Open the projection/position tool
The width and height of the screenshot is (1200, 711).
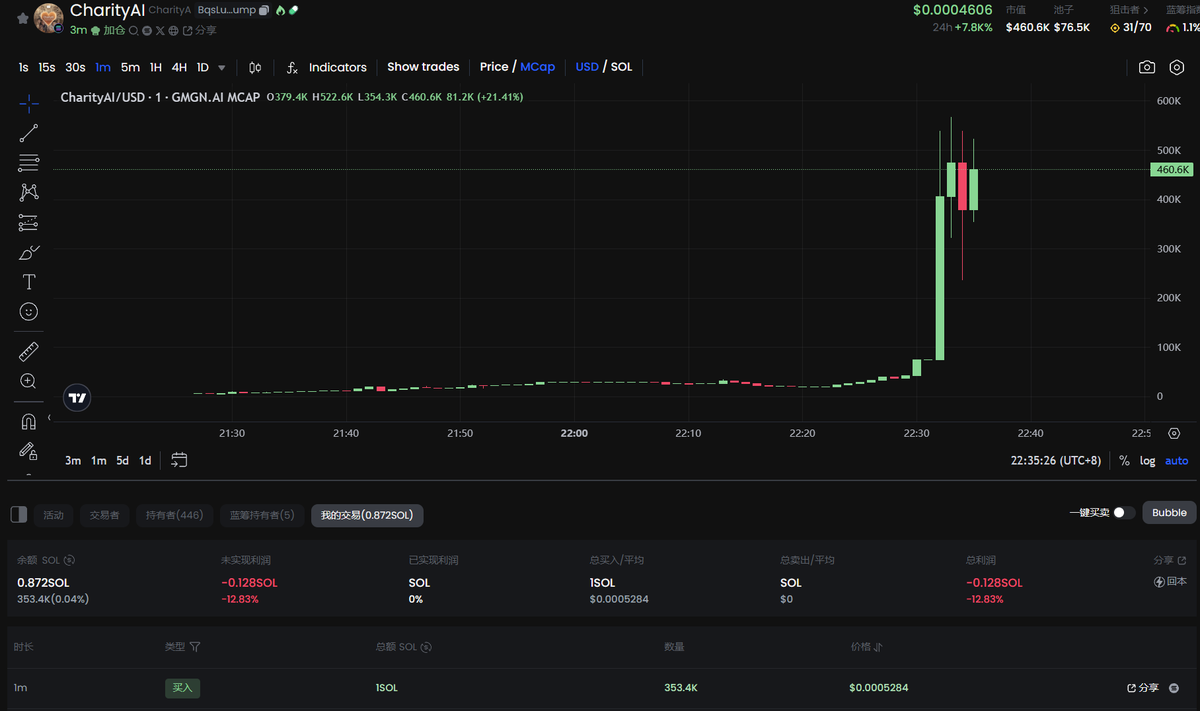click(29, 222)
